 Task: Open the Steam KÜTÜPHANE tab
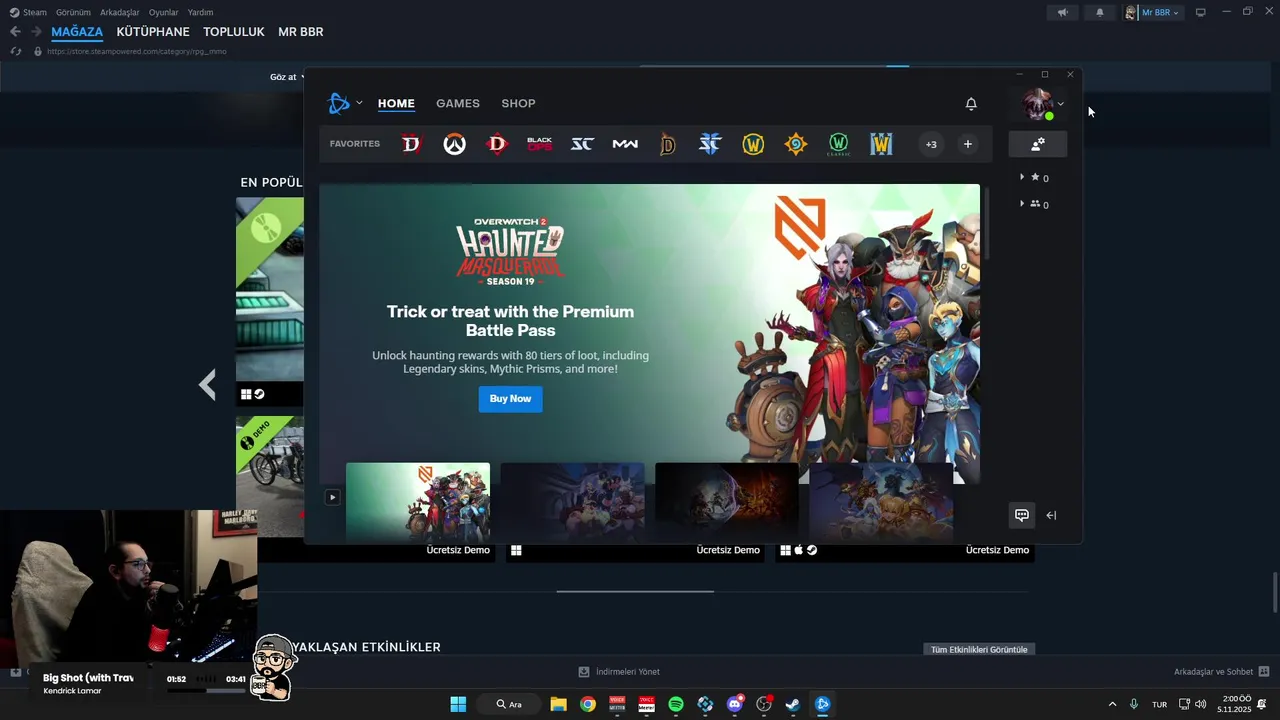(x=153, y=32)
